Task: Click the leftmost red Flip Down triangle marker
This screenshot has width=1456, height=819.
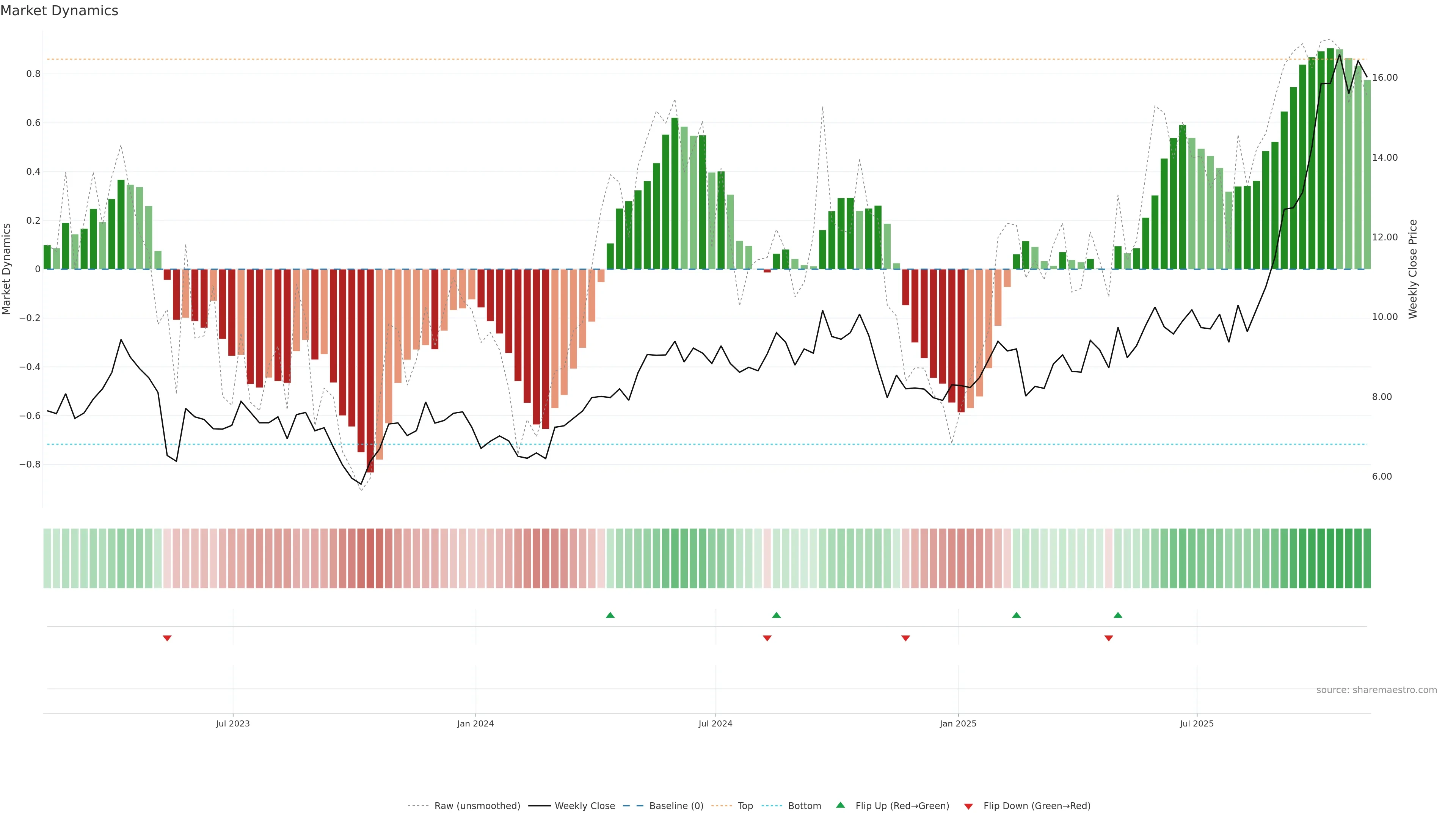Action: point(167,638)
